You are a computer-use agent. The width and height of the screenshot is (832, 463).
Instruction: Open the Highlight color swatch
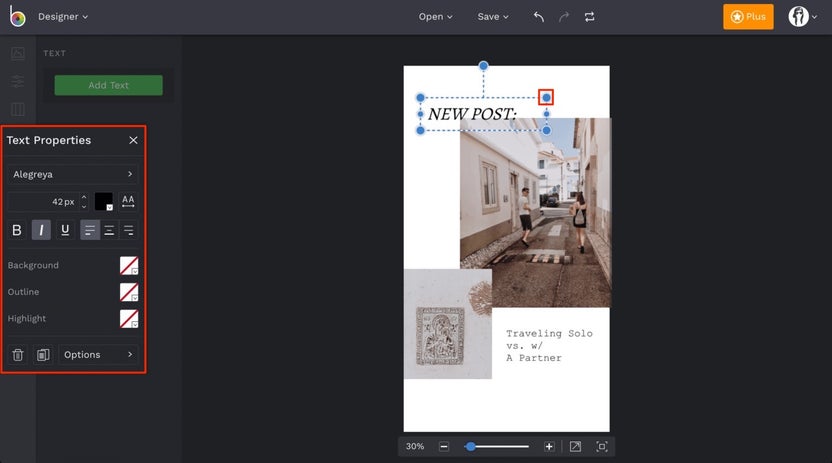pos(129,318)
